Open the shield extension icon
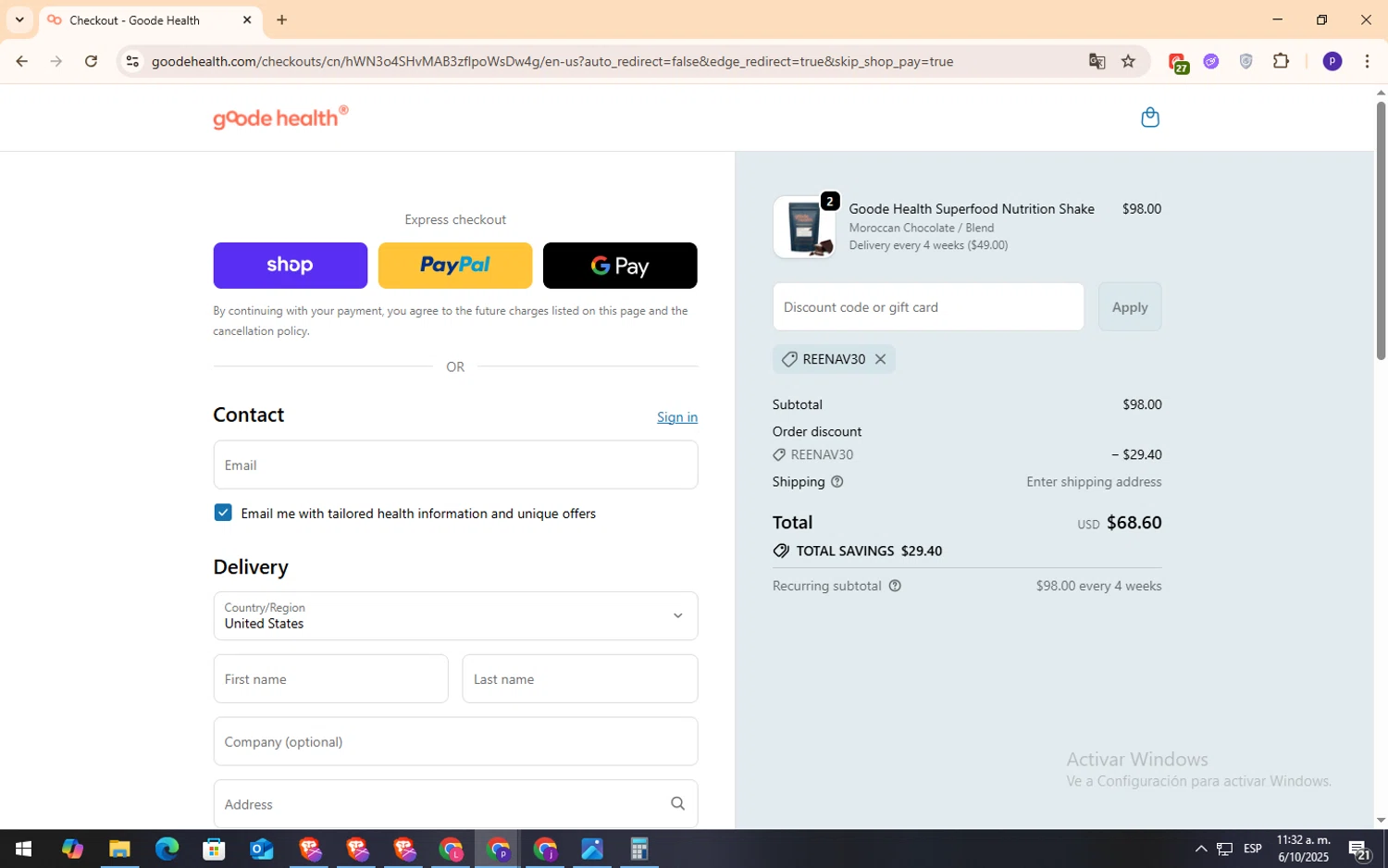The image size is (1388, 868). pyautogui.click(x=1246, y=61)
